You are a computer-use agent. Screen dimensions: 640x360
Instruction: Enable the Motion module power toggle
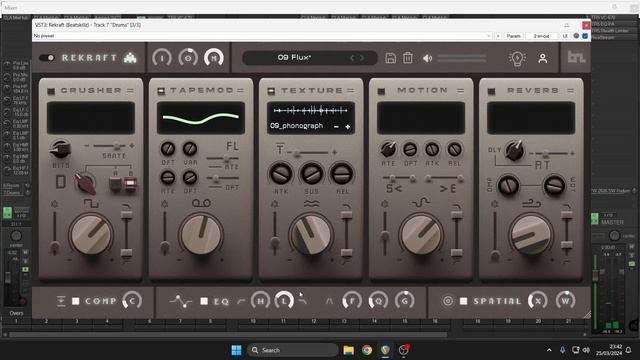(x=381, y=91)
